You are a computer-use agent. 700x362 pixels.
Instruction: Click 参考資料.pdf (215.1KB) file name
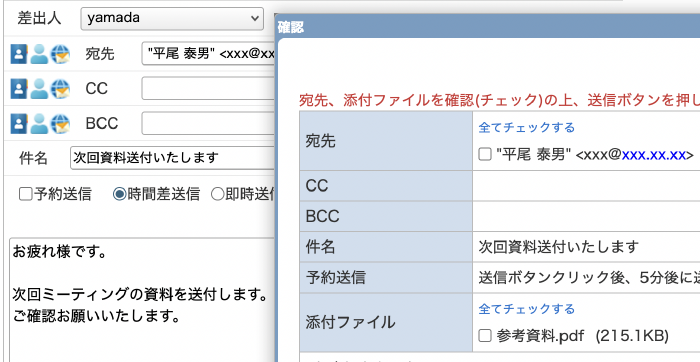click(583, 336)
